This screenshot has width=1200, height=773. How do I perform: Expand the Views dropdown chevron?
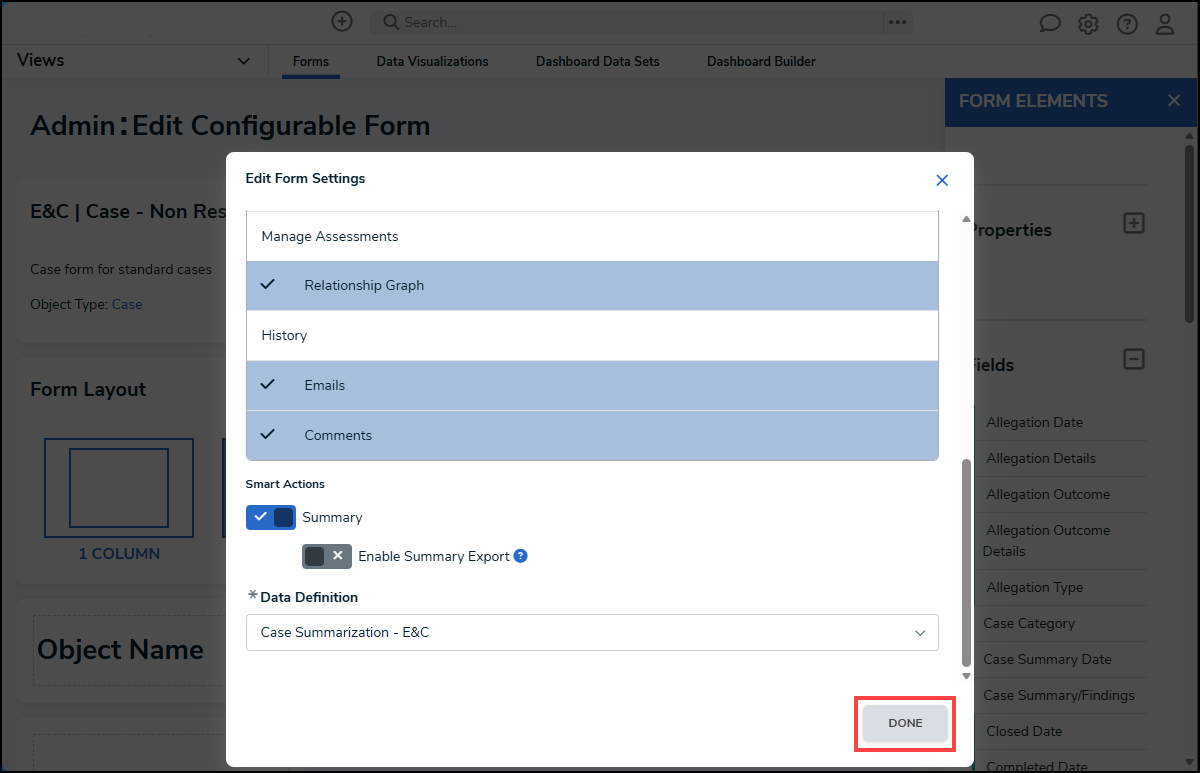click(243, 61)
